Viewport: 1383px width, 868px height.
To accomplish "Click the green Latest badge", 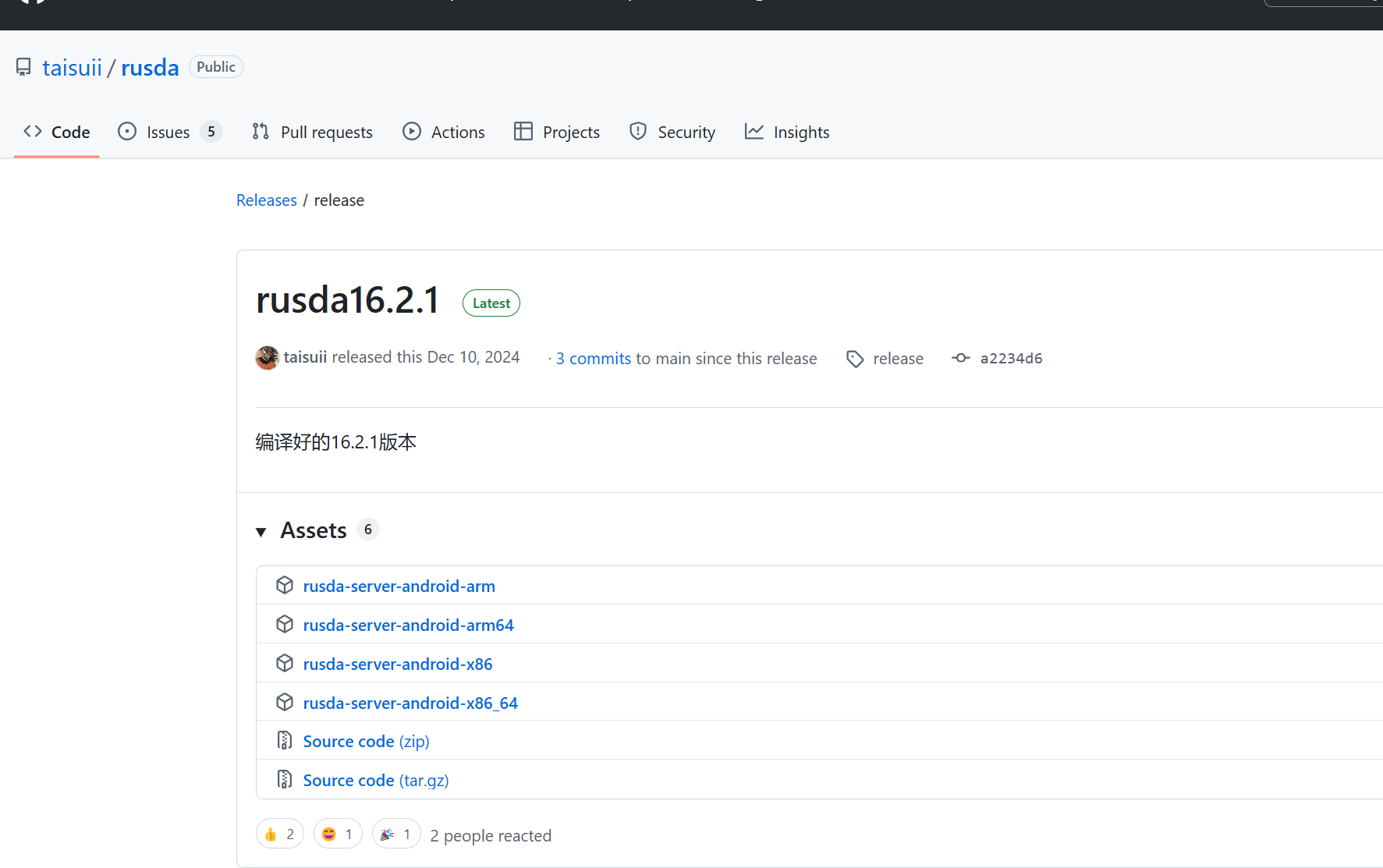I will click(491, 303).
